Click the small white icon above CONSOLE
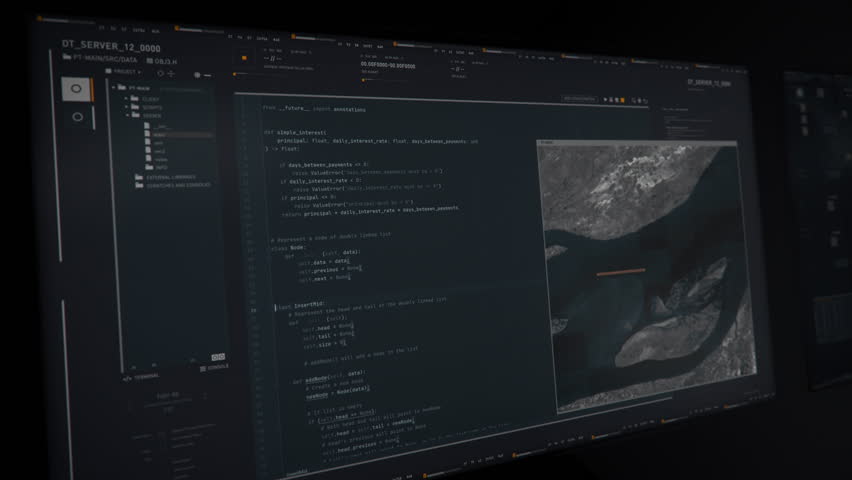Viewport: 852px width, 480px height. (218, 357)
